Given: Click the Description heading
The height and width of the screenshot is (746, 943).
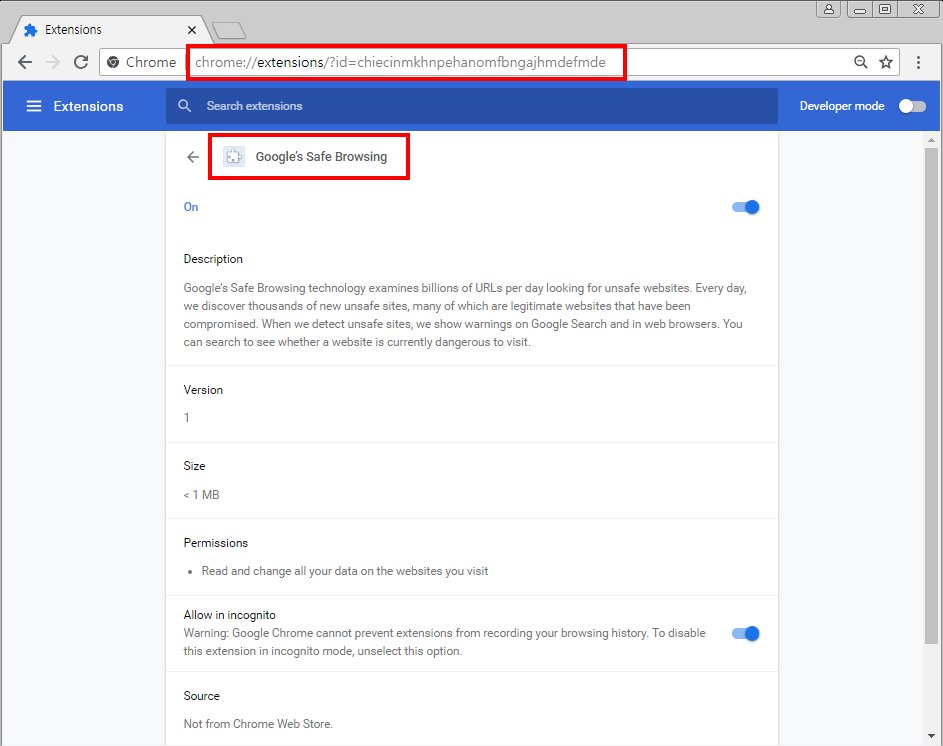Looking at the screenshot, I should click(x=213, y=259).
